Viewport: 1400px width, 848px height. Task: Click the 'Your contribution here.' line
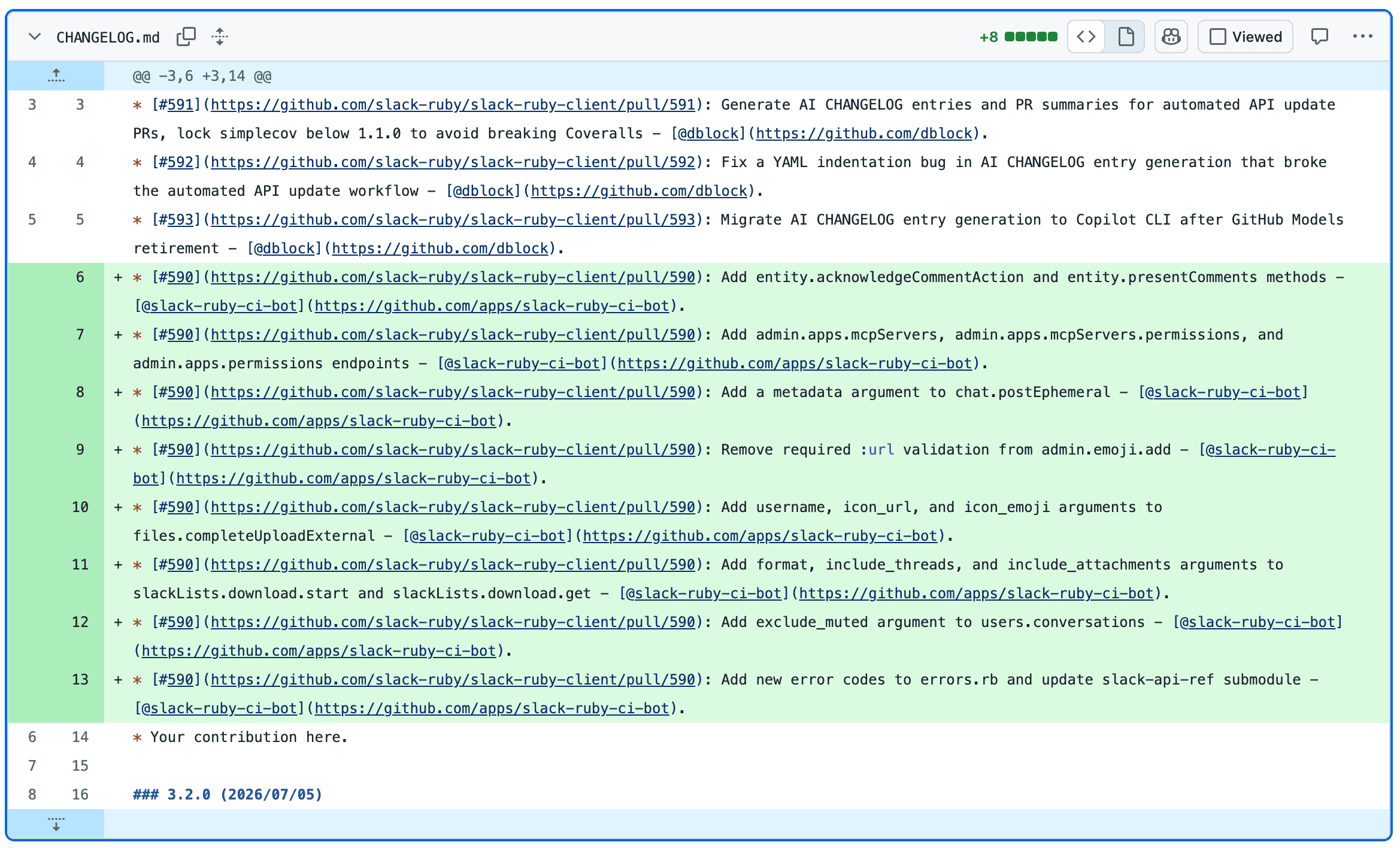coord(240,737)
